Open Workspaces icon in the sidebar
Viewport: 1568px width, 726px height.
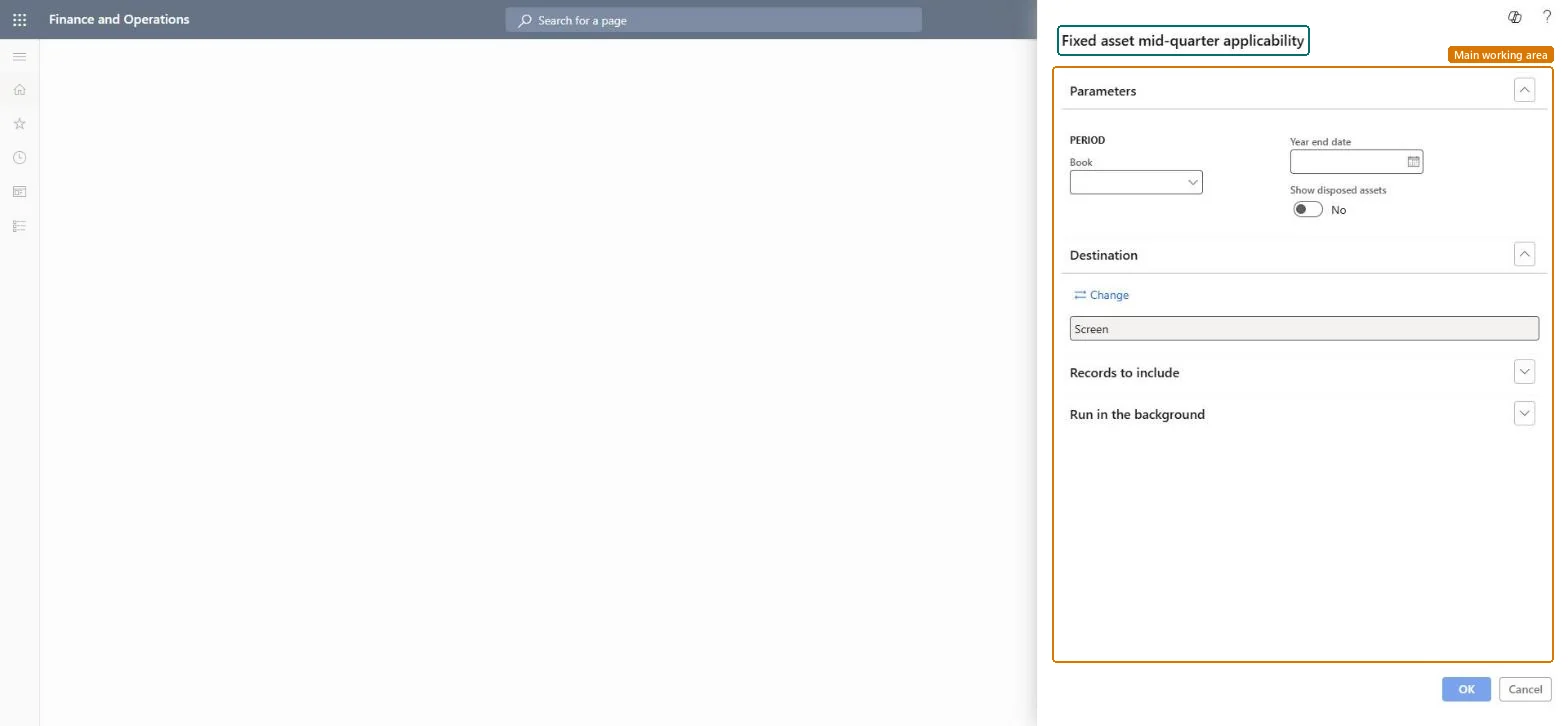(x=19, y=192)
